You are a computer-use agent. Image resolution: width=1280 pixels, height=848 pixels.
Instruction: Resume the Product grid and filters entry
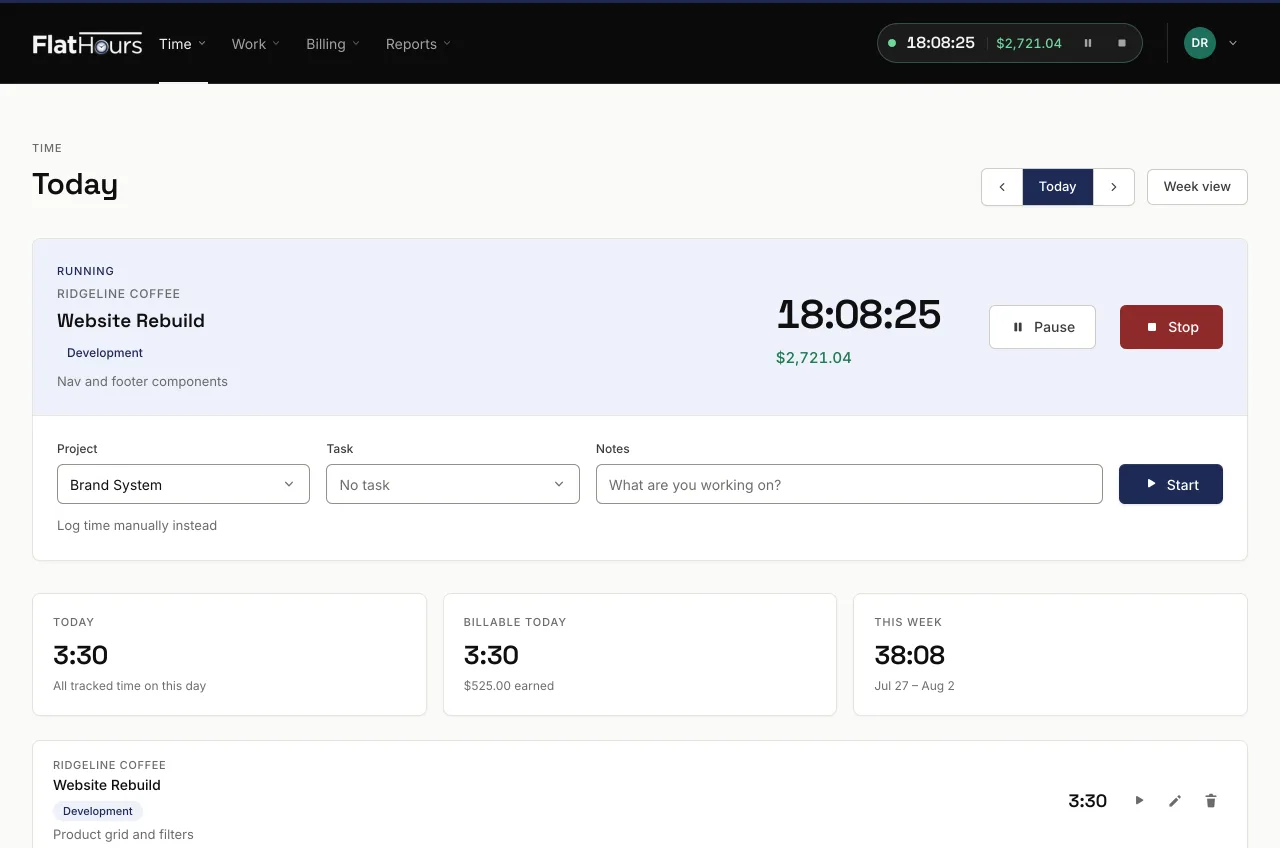(x=1139, y=800)
